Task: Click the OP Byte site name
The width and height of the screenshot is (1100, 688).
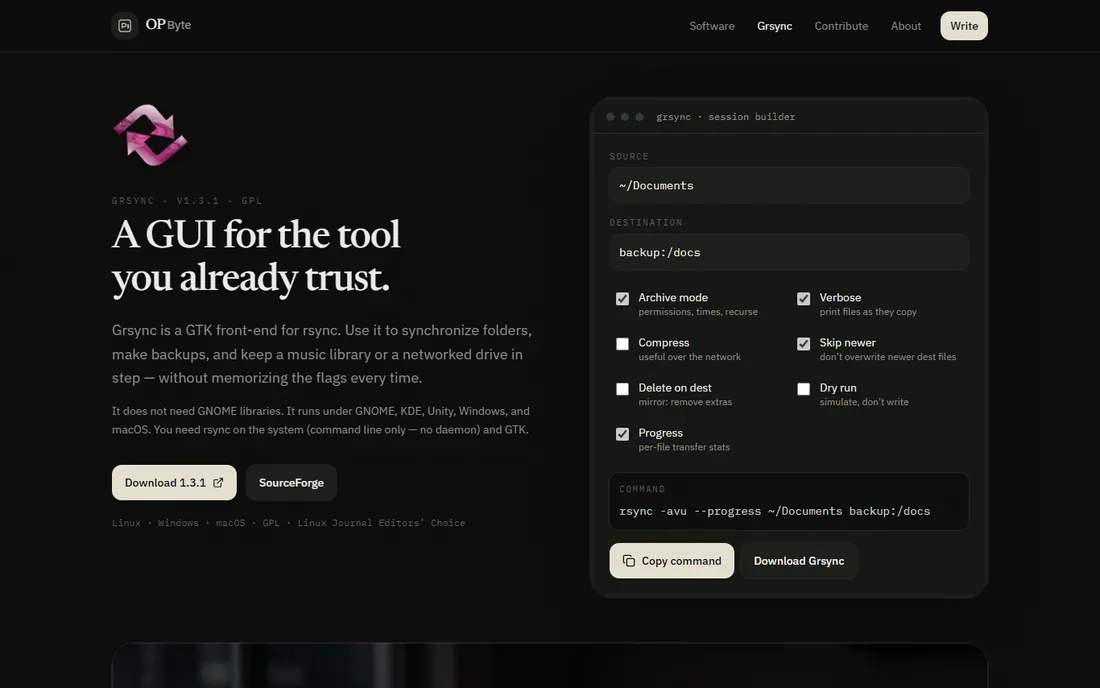Action: click(x=168, y=25)
